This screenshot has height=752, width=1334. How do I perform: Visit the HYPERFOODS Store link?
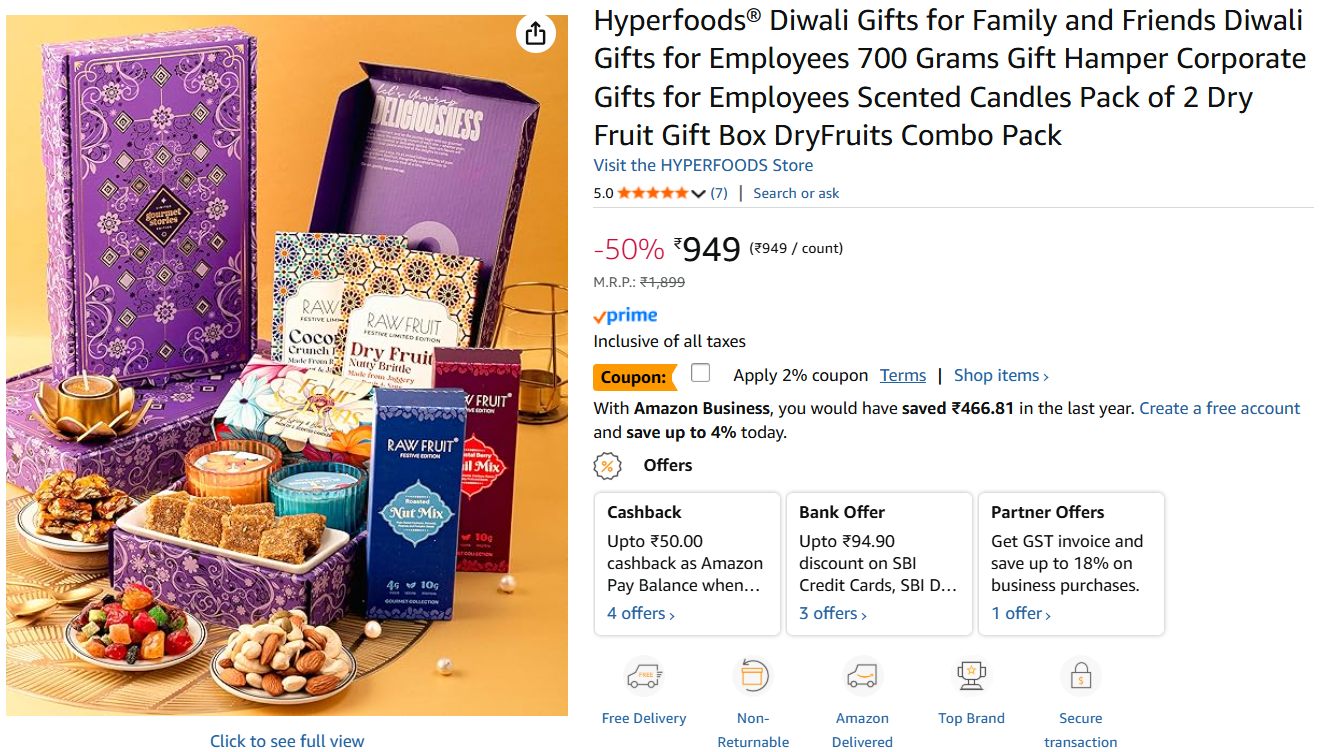703,165
